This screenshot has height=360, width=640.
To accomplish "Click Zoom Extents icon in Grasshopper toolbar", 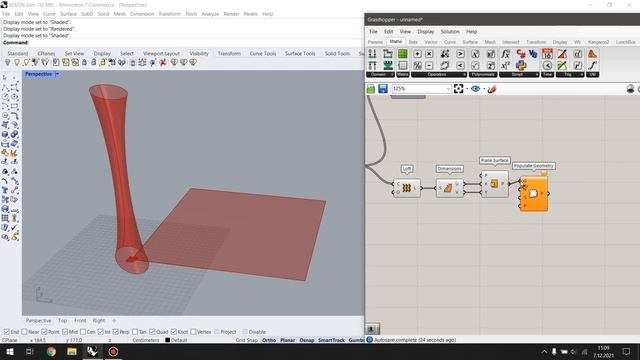I will [x=458, y=89].
